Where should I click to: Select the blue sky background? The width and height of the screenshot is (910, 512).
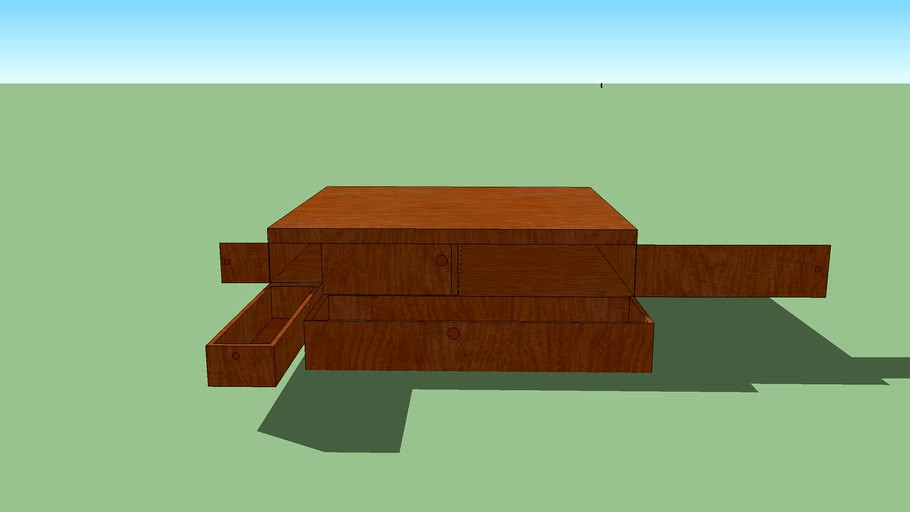(455, 41)
